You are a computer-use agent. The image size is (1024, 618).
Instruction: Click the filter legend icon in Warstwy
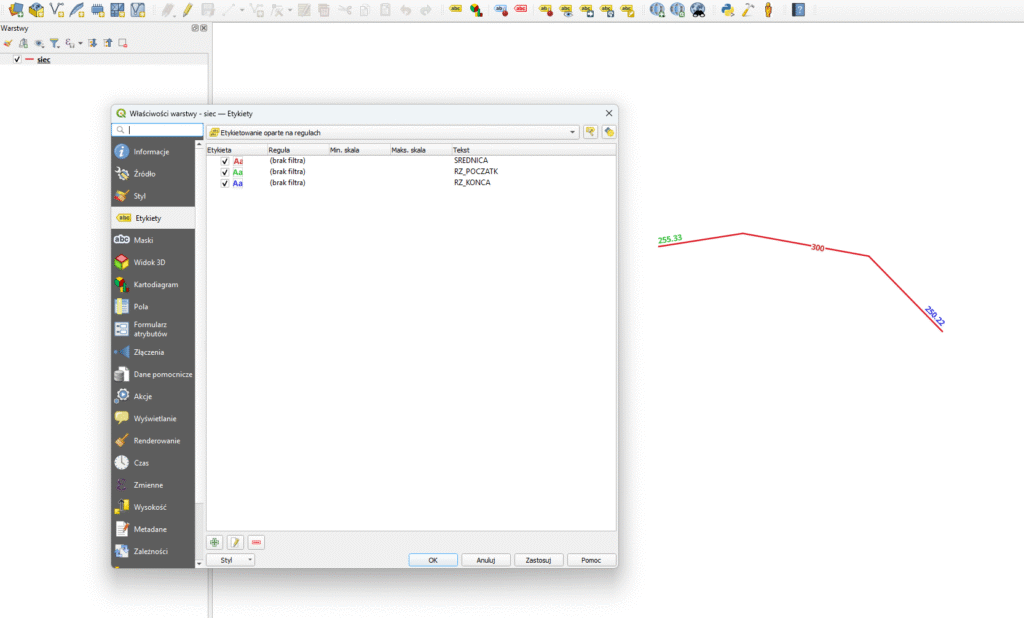point(54,43)
